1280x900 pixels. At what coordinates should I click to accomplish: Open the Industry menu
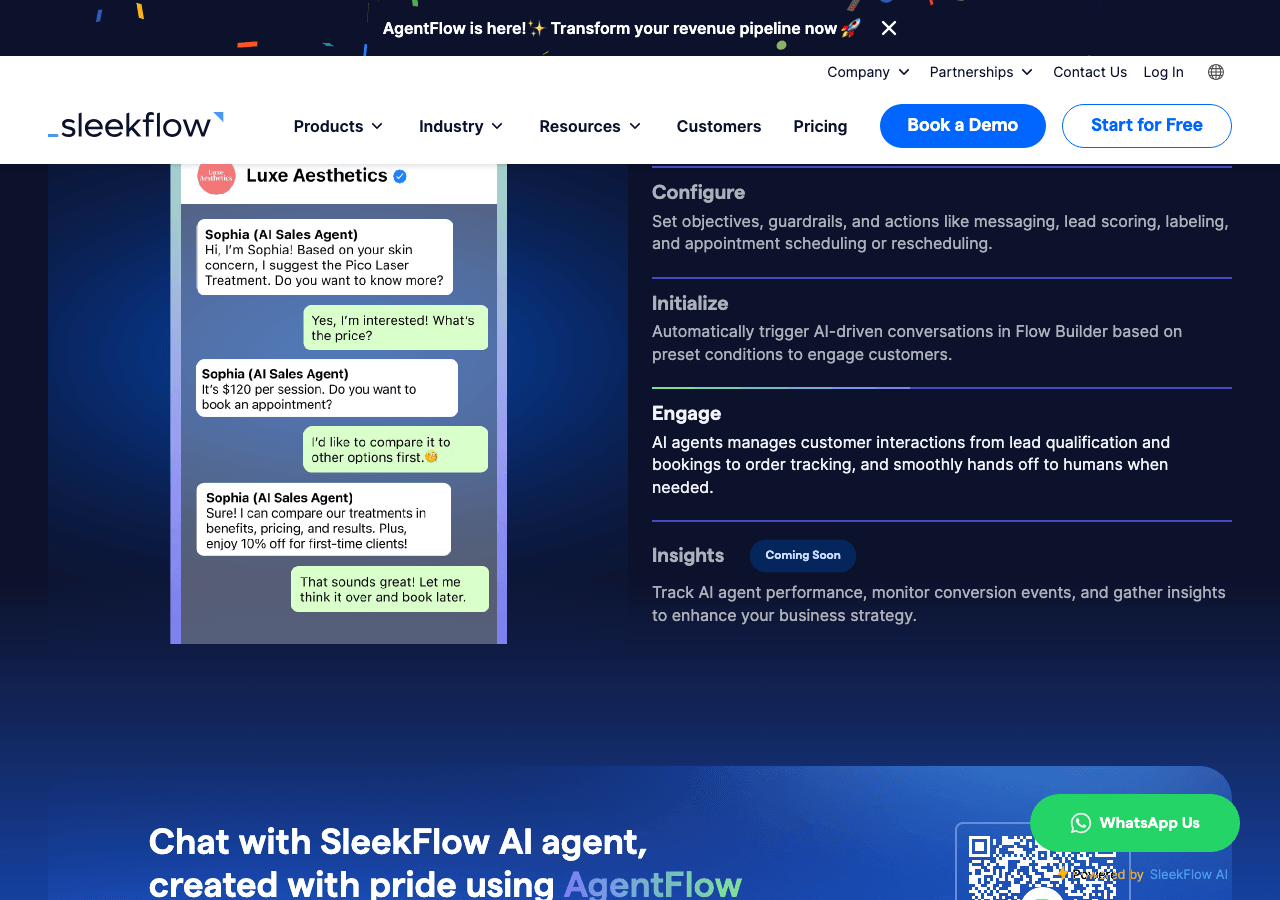pyautogui.click(x=461, y=126)
